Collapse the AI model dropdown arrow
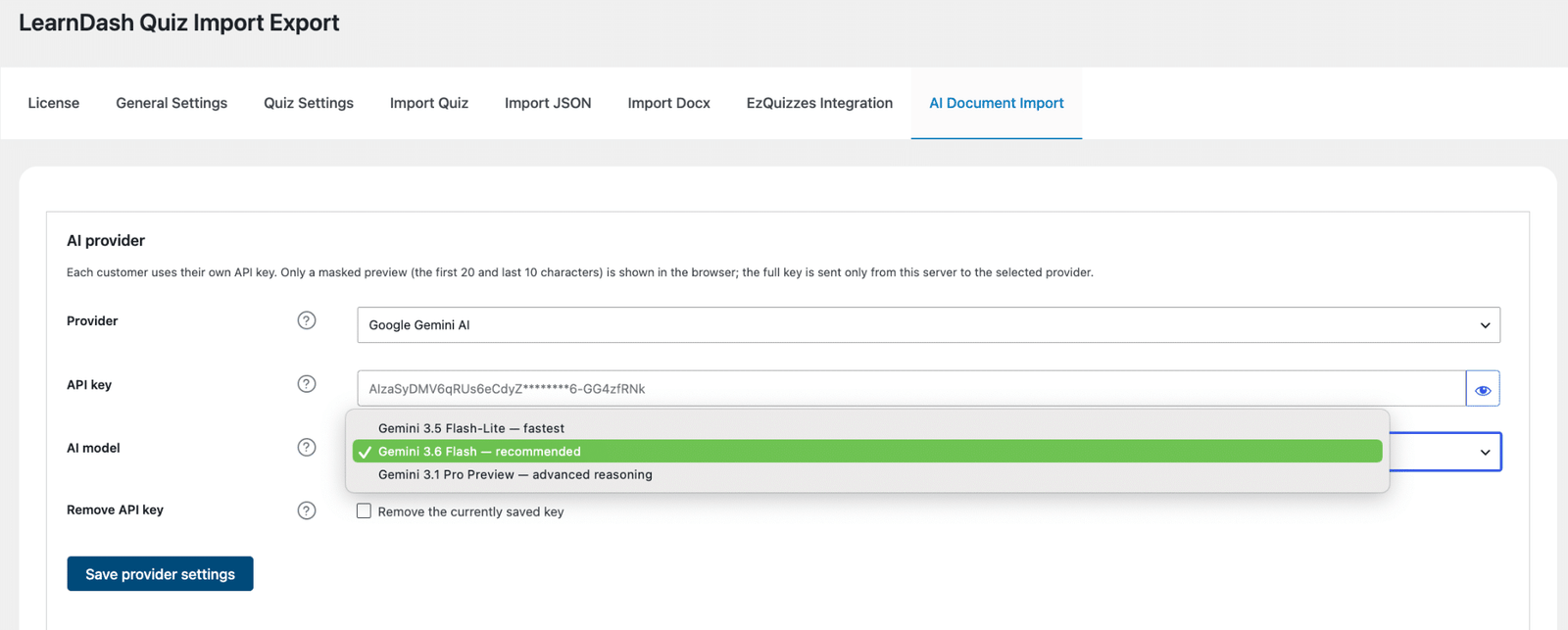Screen dimensions: 1568x630 pyautogui.click(x=1485, y=453)
